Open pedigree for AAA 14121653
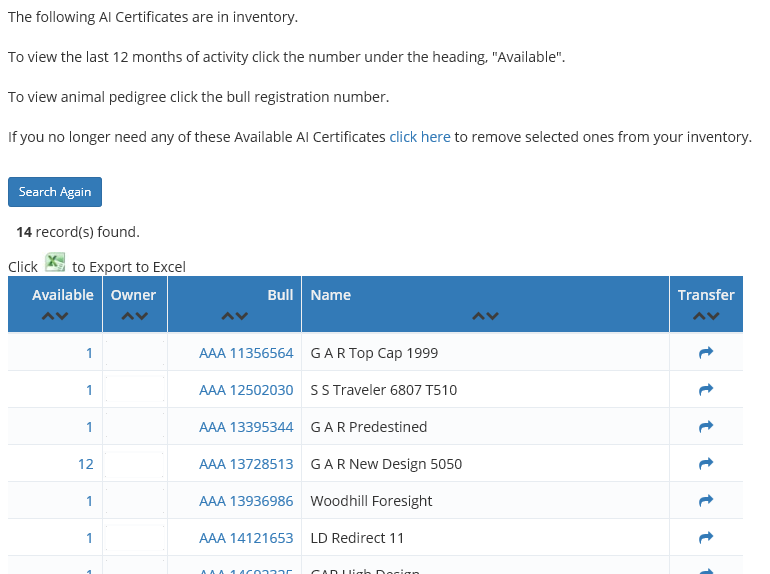Screen dimensions: 770x574 point(246,538)
